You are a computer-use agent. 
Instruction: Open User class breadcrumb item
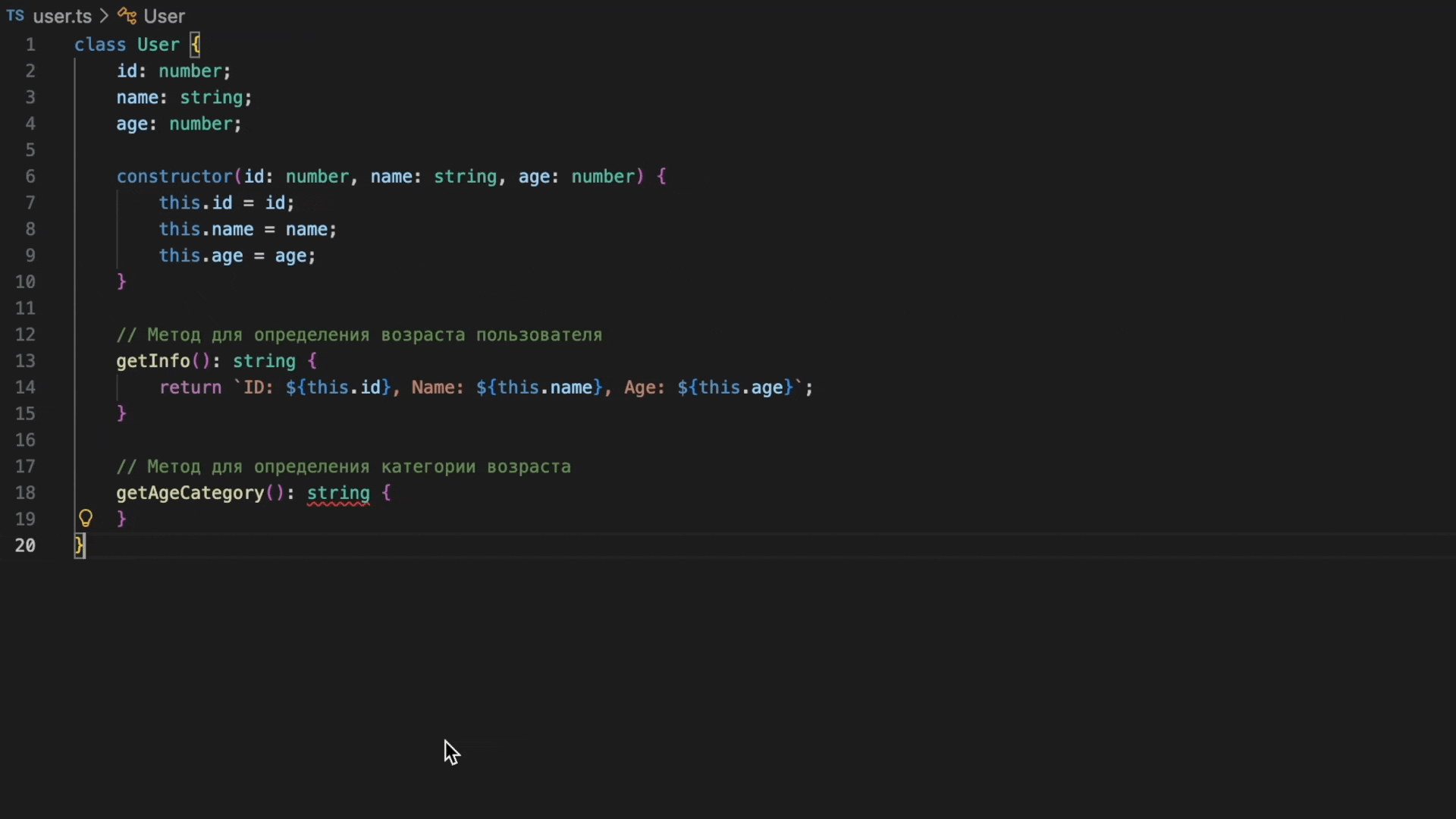pos(164,16)
